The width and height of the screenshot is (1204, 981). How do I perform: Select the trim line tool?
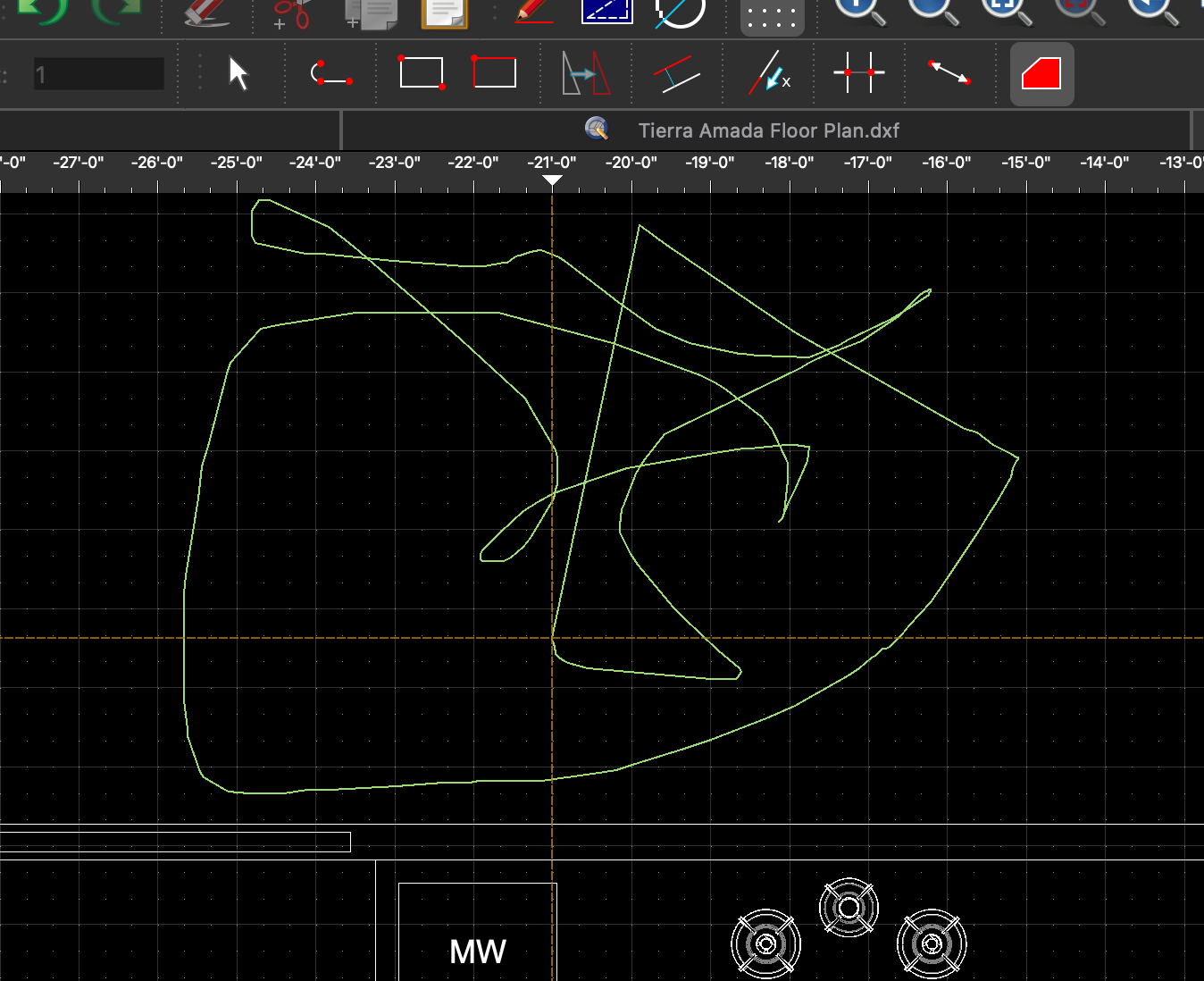768,73
